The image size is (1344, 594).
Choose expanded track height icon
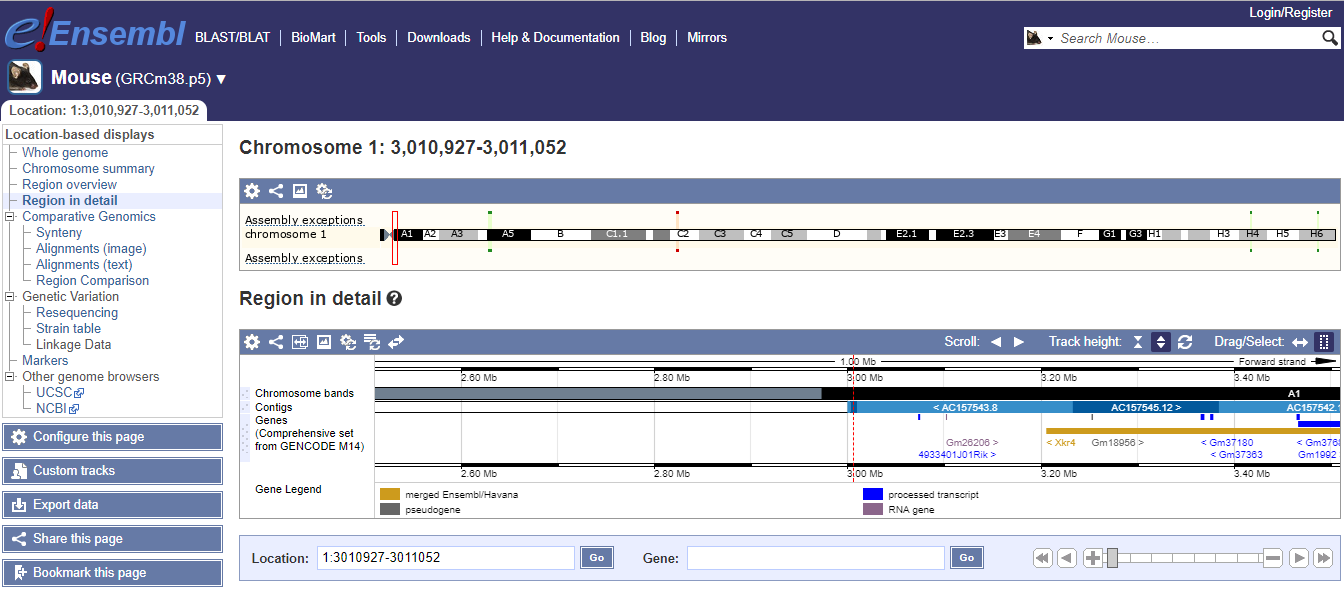coord(1161,342)
